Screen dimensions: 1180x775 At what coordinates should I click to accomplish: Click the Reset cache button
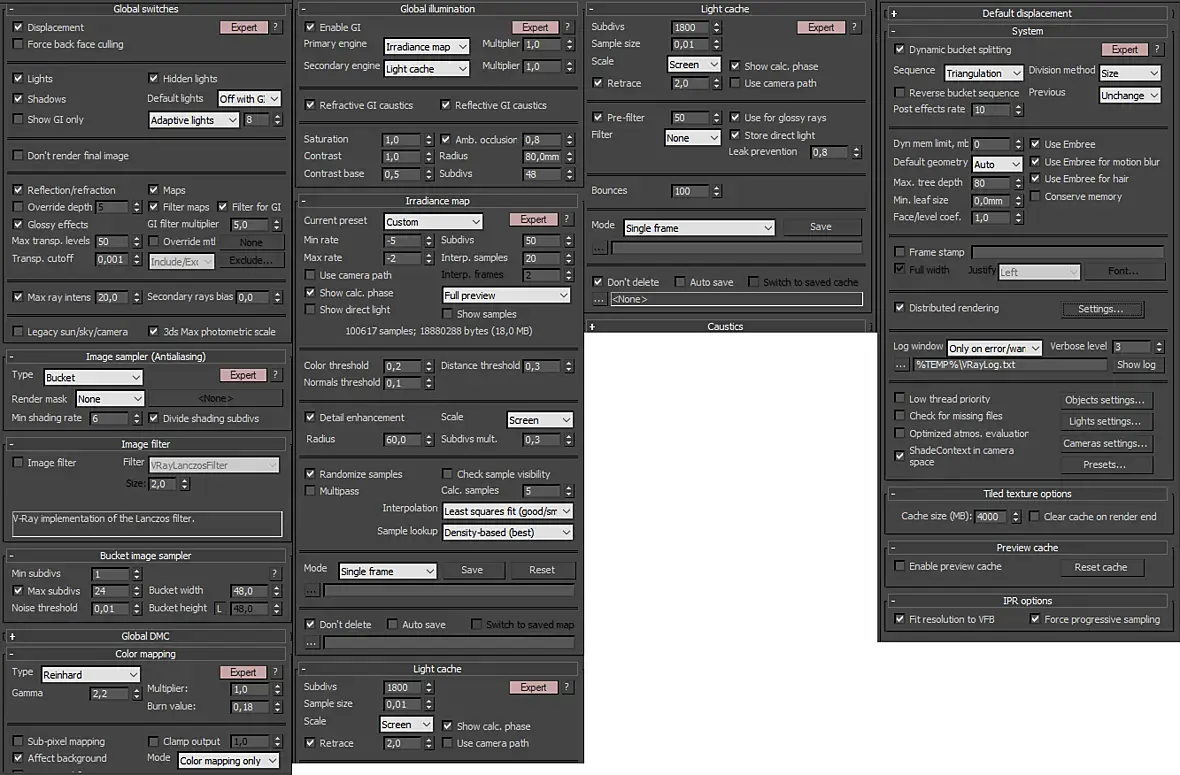coord(1100,567)
